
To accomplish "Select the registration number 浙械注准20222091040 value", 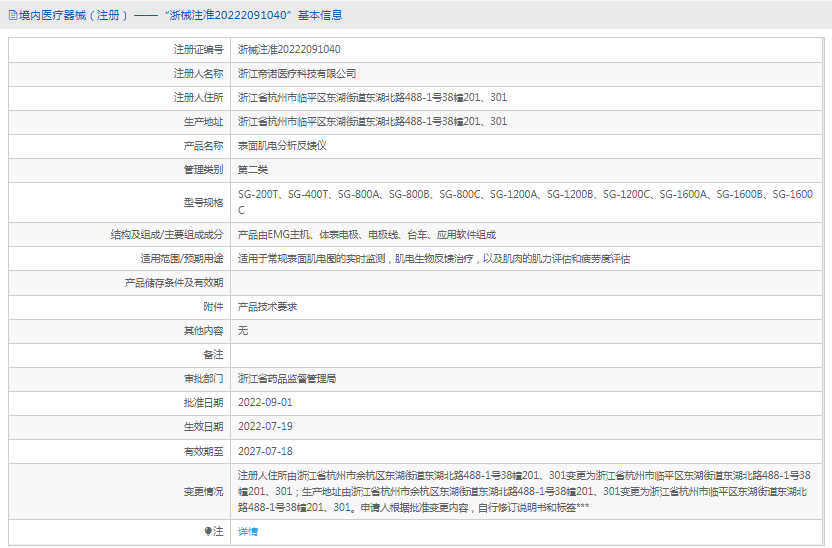I will tap(289, 49).
